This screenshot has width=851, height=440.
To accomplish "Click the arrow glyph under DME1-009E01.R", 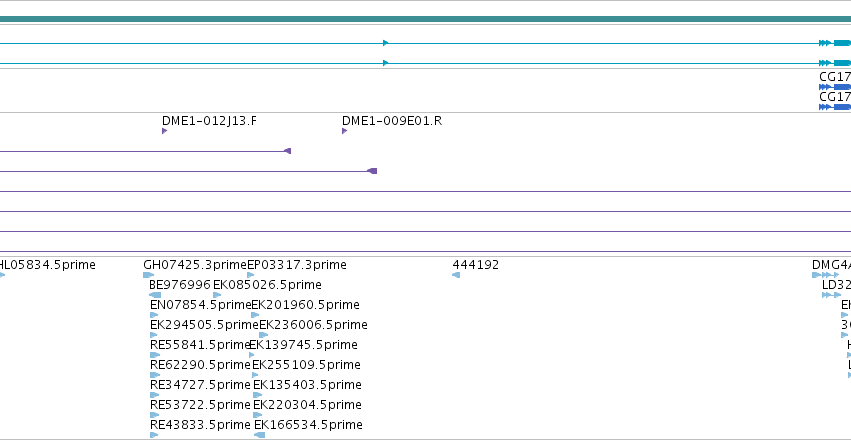I will (344, 131).
